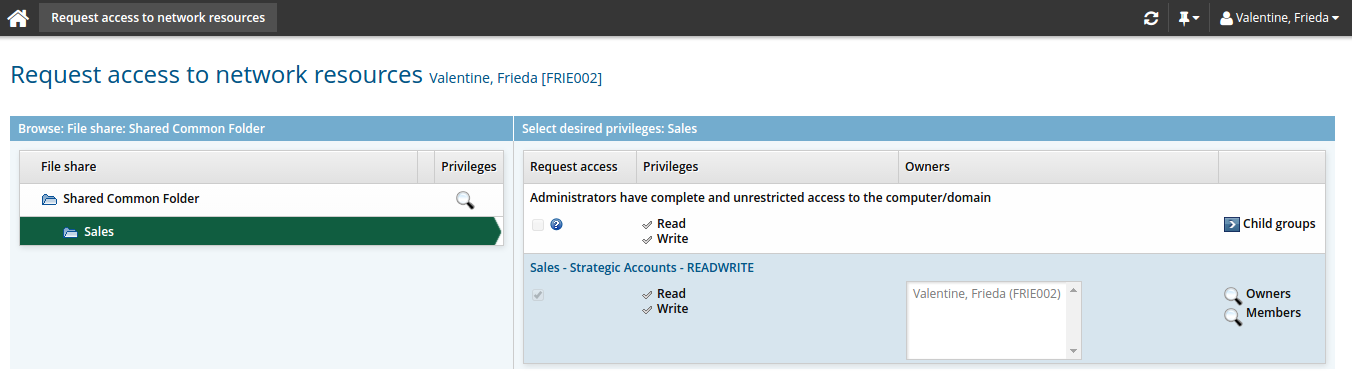The image size is (1352, 376).
Task: Click the Privileges magnifier for Shared Common Folder
Action: 464,200
